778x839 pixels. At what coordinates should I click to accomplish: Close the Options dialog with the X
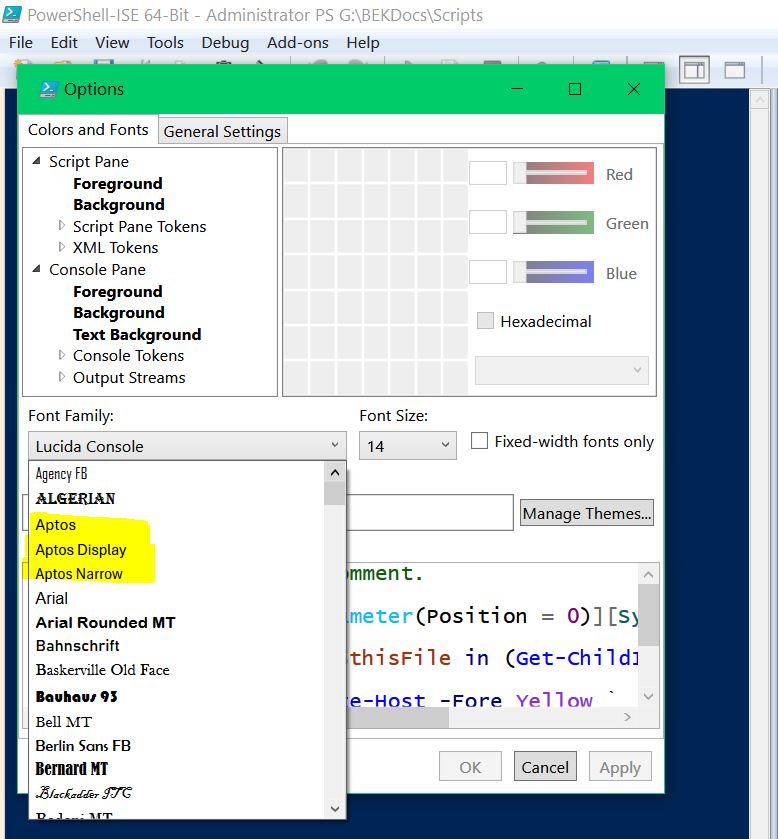pyautogui.click(x=633, y=89)
